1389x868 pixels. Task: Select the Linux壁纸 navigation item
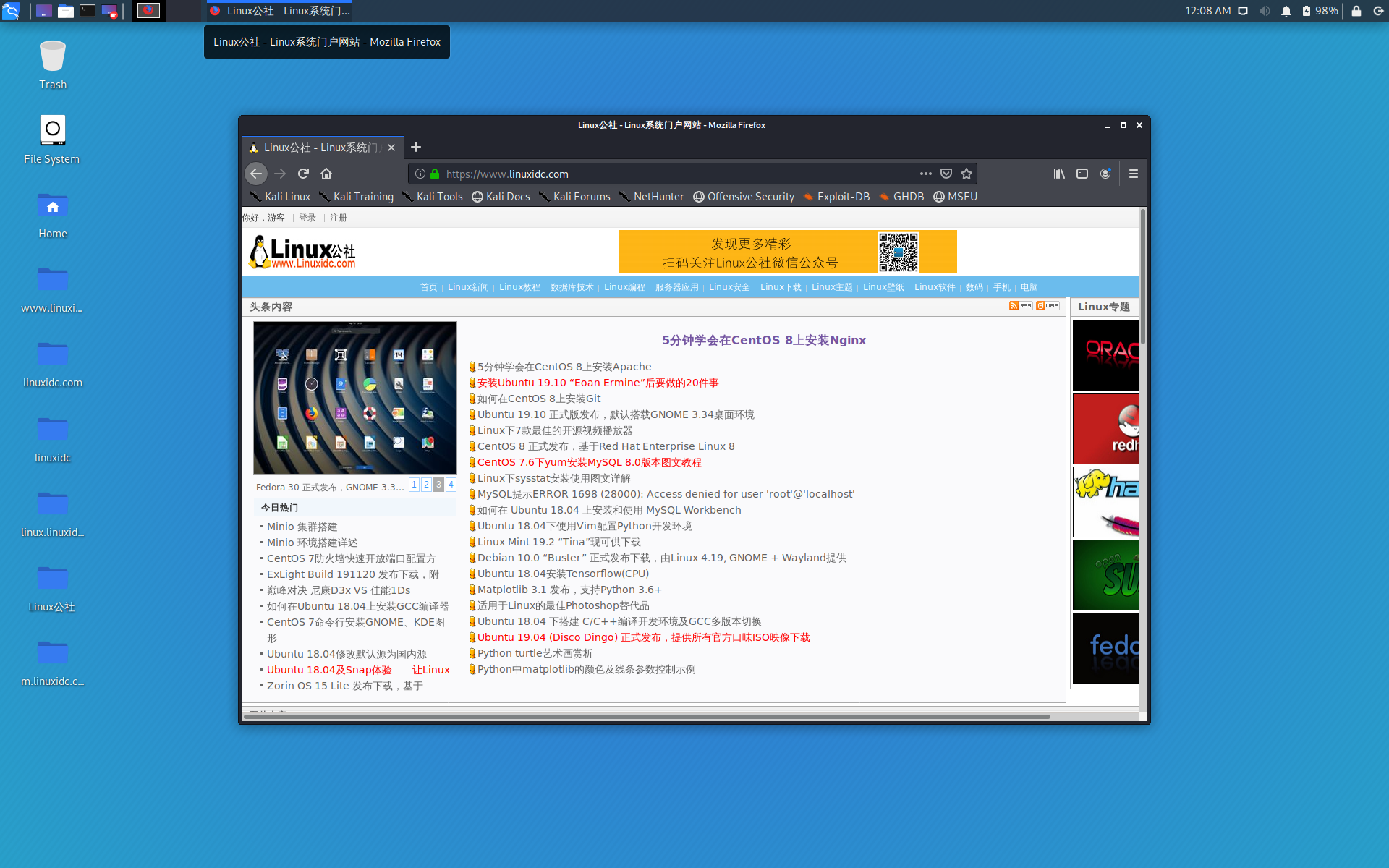tap(883, 287)
